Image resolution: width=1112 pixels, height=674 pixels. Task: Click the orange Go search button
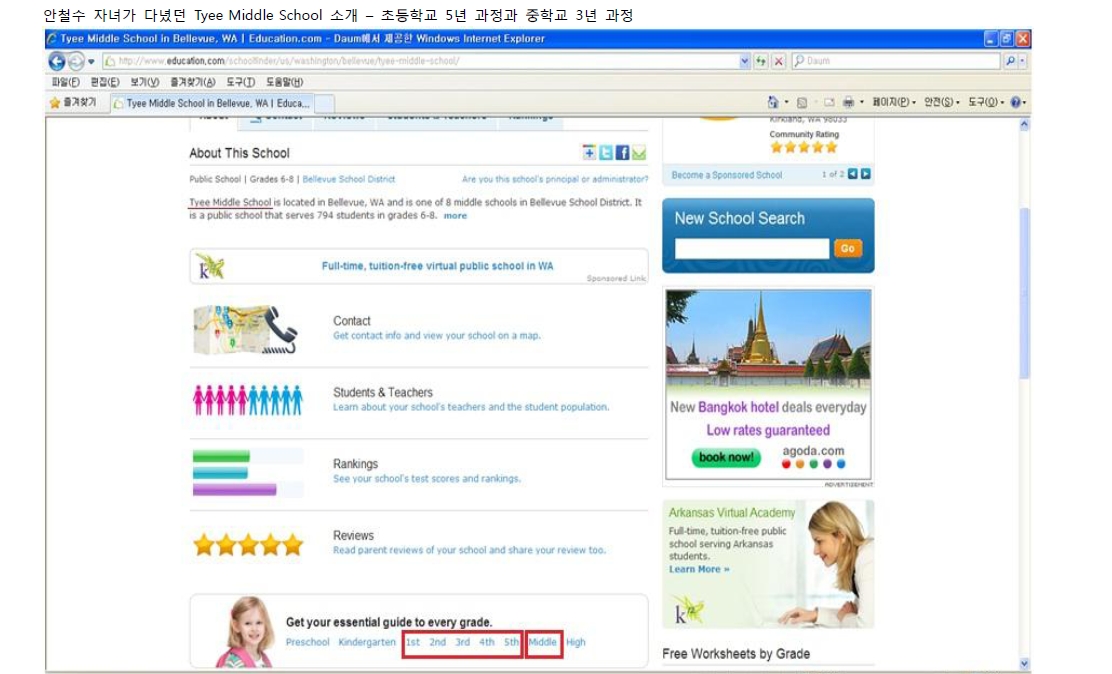847,248
